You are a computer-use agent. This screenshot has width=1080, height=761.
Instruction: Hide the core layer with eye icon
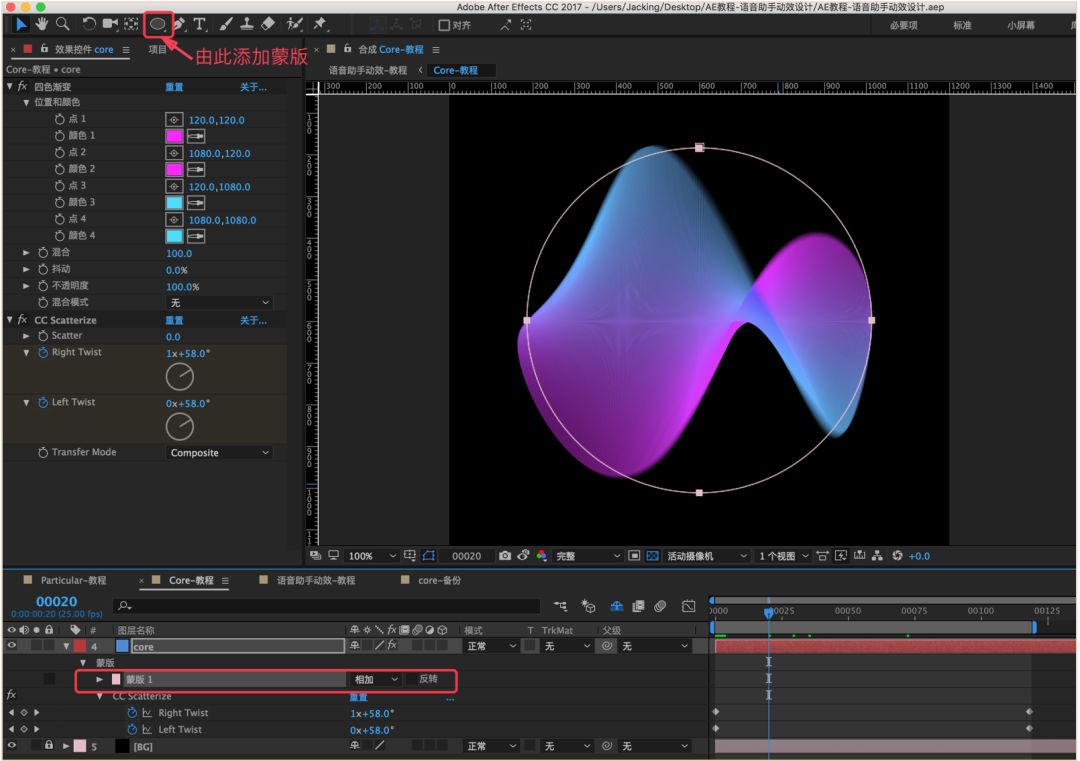pos(12,646)
